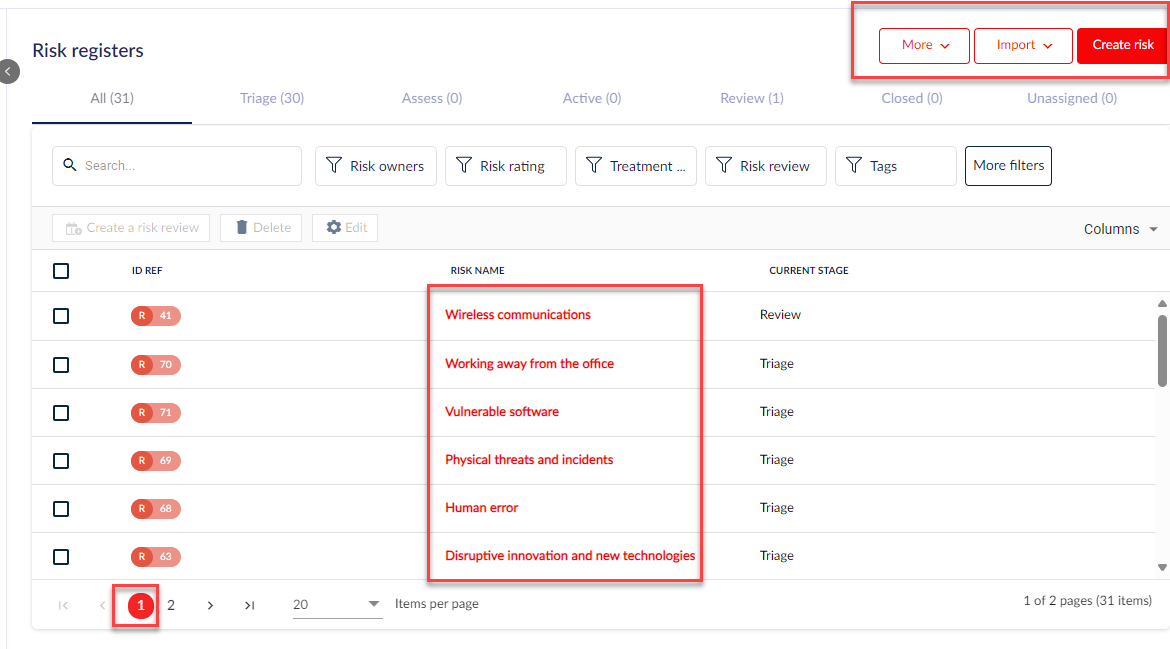Open the Risk owners filter

[x=375, y=166]
